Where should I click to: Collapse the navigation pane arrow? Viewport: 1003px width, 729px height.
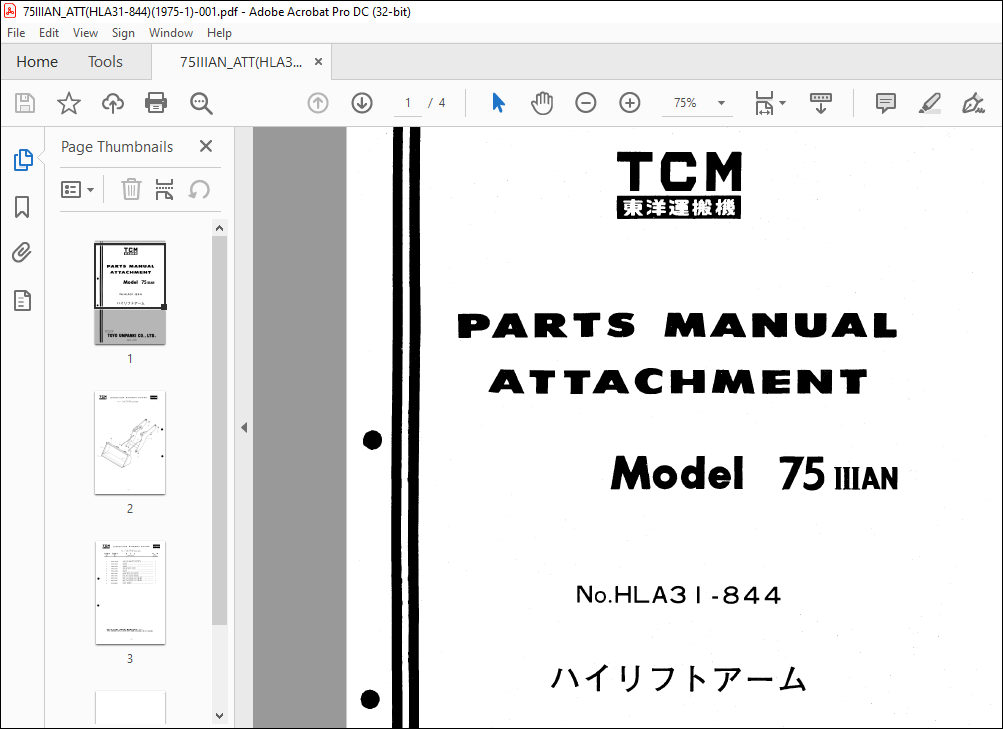tap(244, 428)
